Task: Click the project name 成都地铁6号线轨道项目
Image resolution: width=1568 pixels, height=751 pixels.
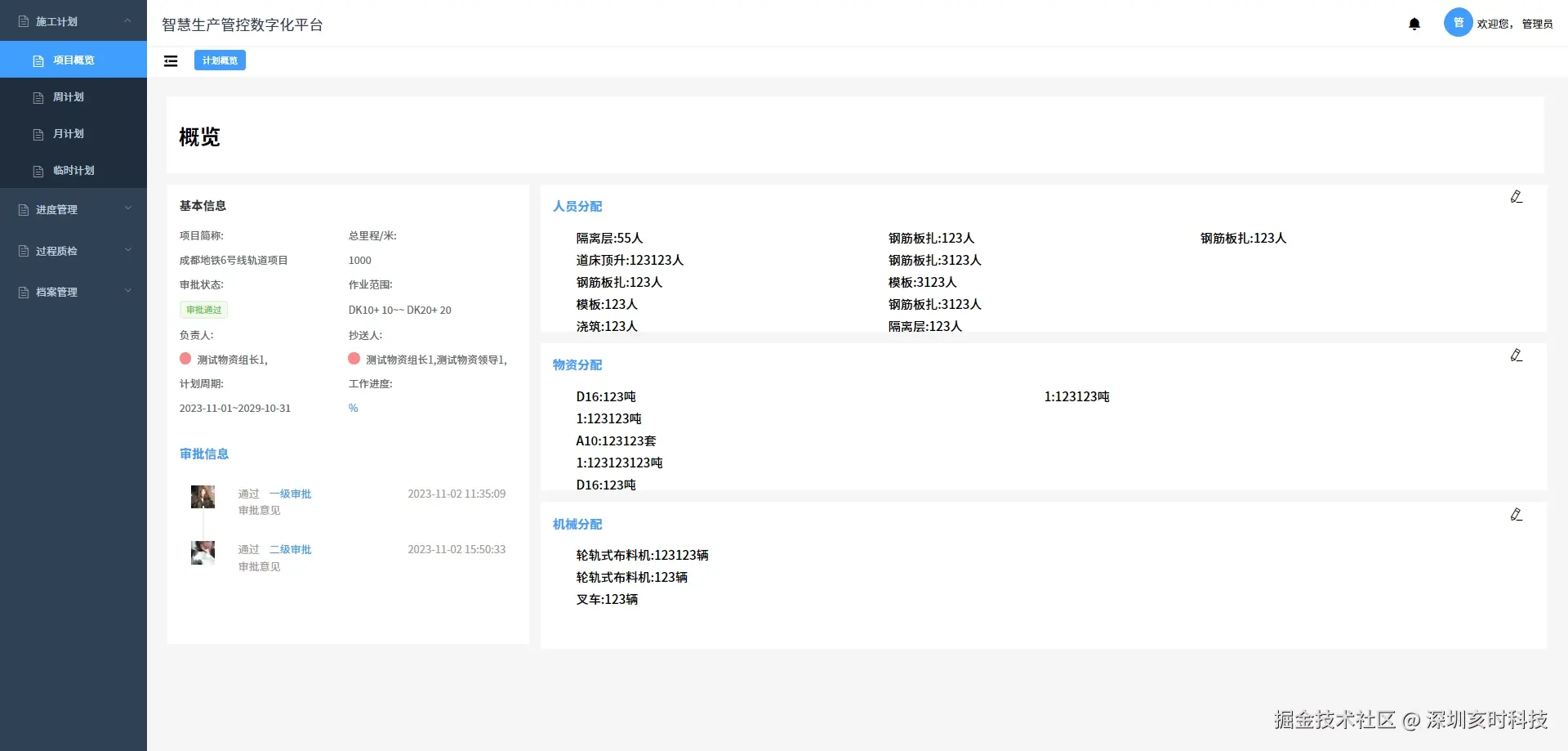Action: pyautogui.click(x=234, y=260)
